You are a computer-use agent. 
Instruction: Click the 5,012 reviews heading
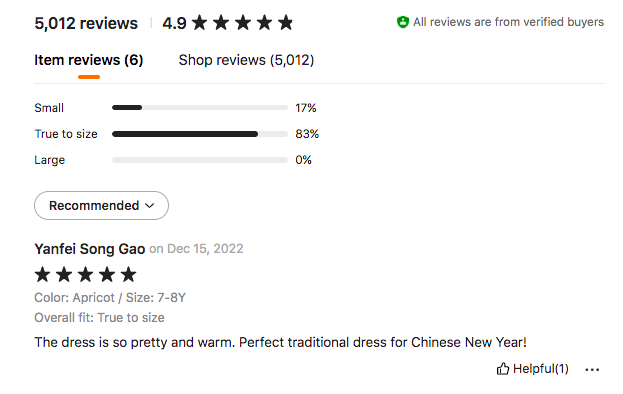tap(86, 23)
